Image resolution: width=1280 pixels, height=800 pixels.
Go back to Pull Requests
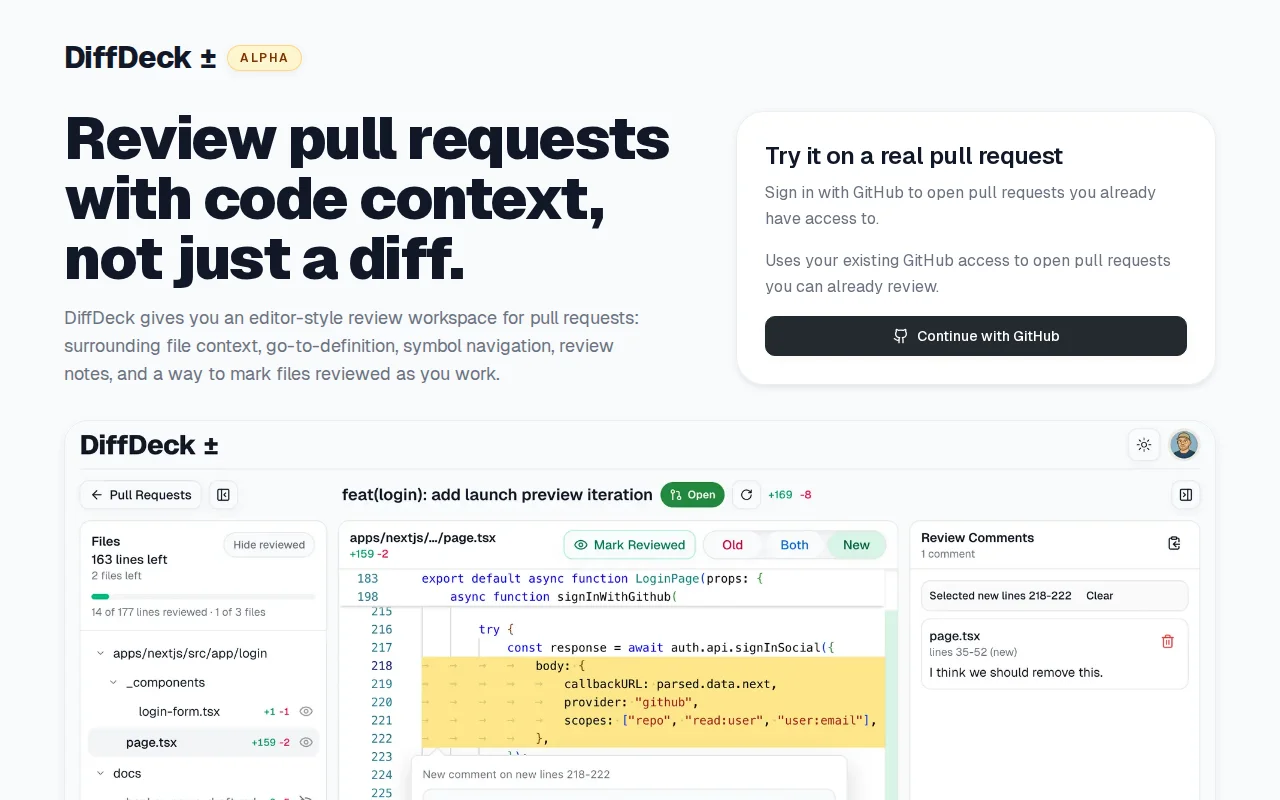coord(141,495)
